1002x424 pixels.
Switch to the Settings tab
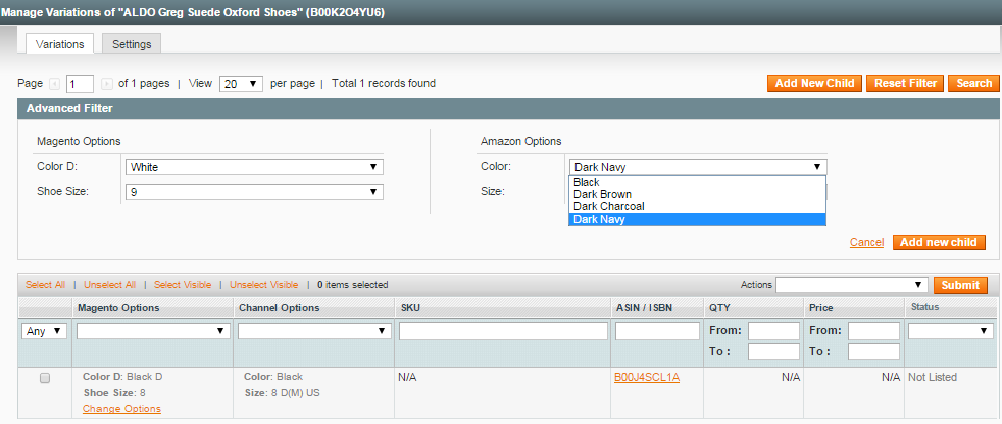click(x=131, y=44)
